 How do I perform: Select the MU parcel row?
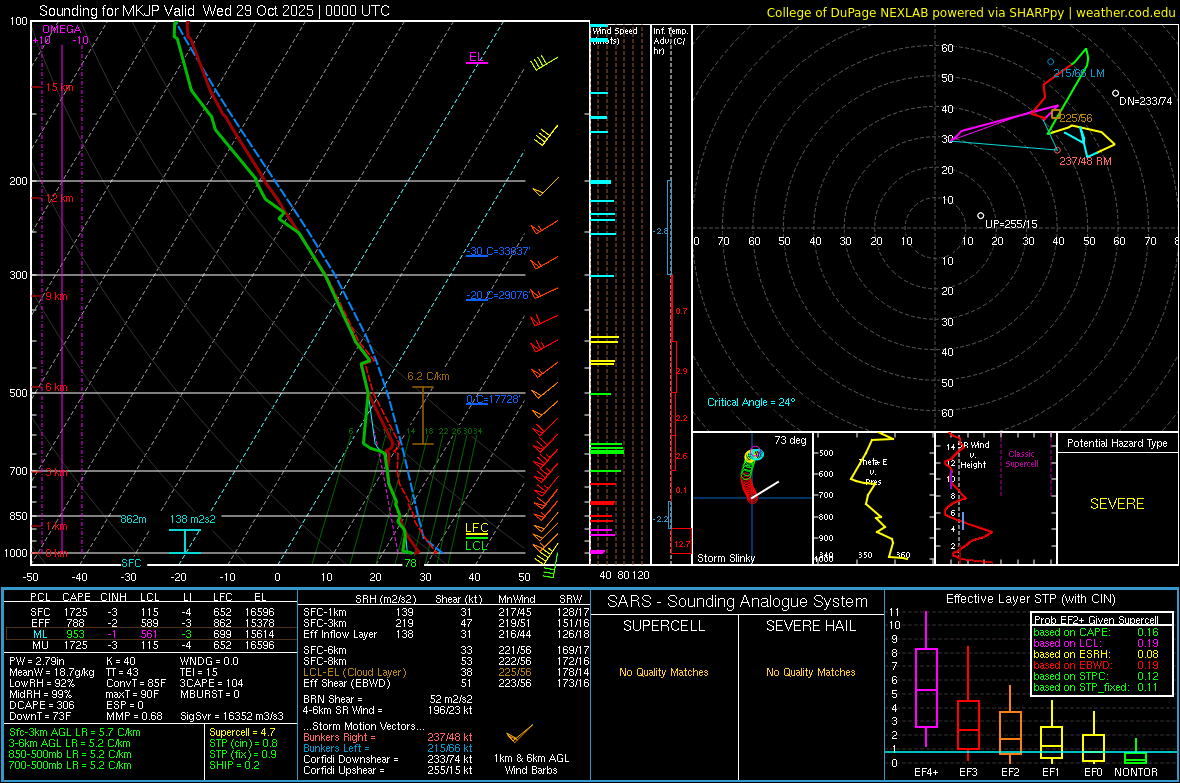click(151, 645)
